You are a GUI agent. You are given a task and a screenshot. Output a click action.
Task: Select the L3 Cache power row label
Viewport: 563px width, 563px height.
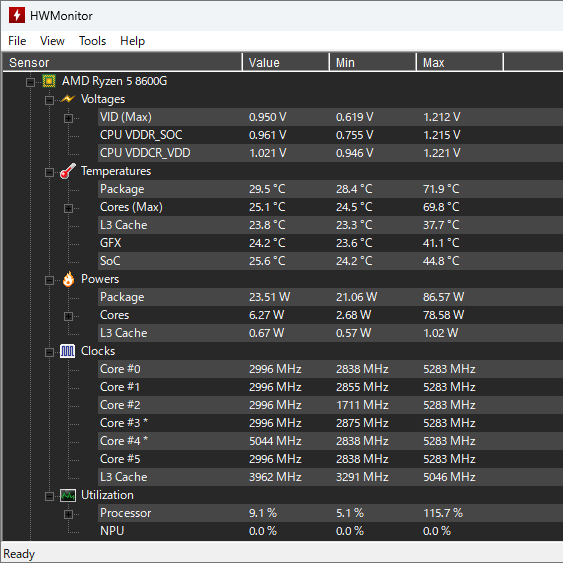(124, 333)
